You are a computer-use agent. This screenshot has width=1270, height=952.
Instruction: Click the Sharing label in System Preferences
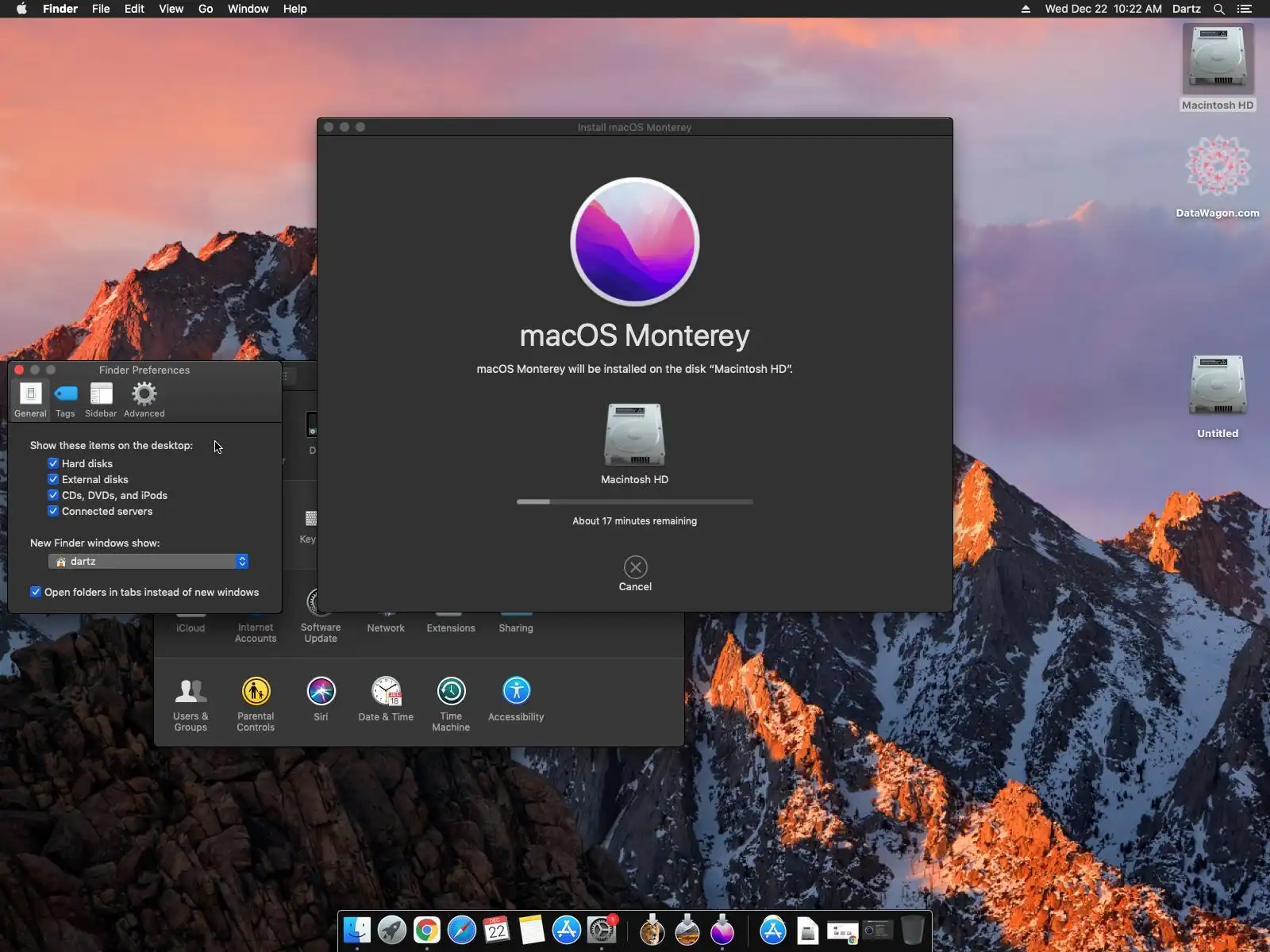click(516, 628)
